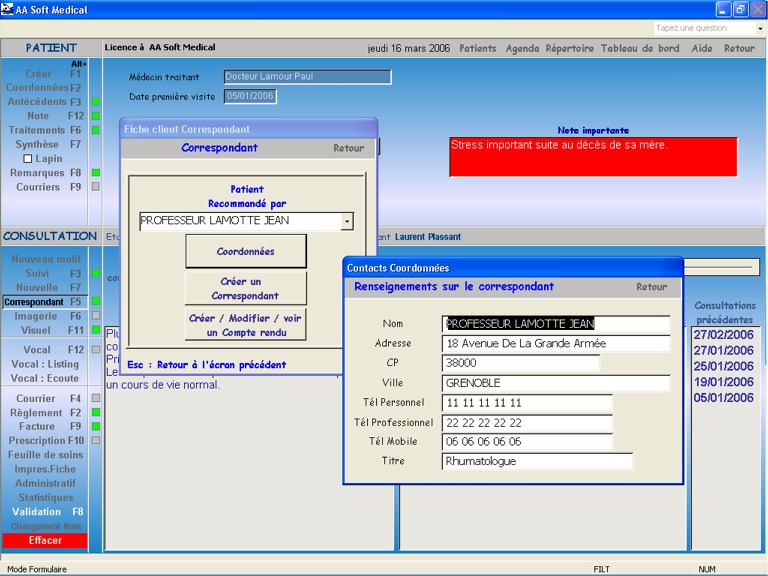Click Vocal : Ecoute sidebar item
The image size is (768, 576).
click(45, 378)
